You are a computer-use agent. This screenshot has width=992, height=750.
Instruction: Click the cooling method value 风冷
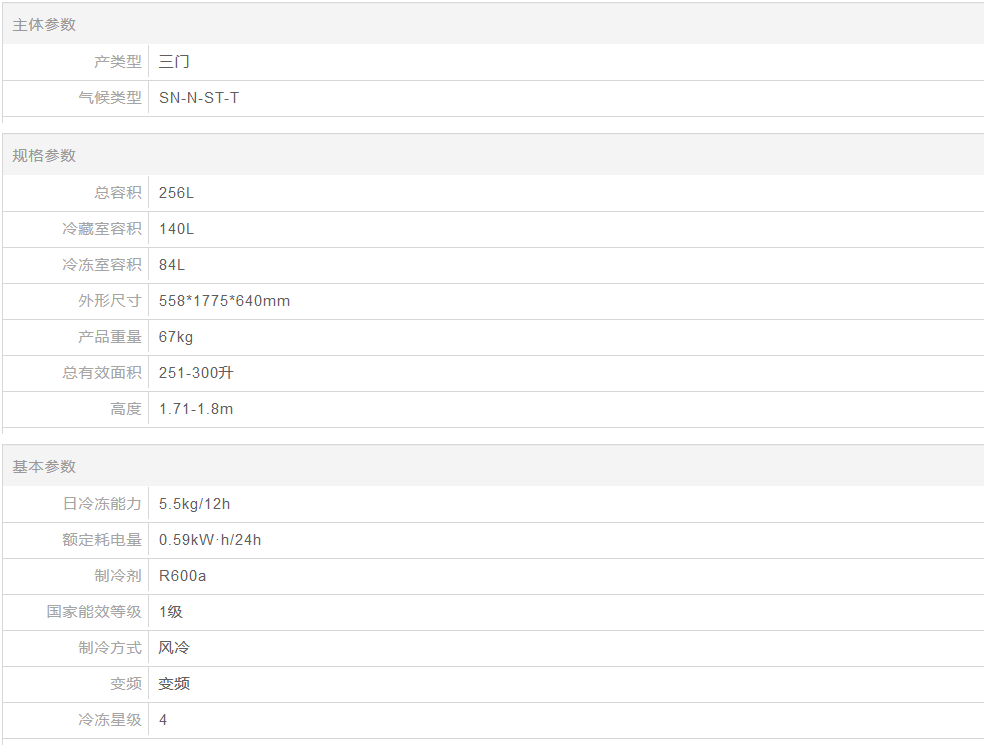coord(174,648)
